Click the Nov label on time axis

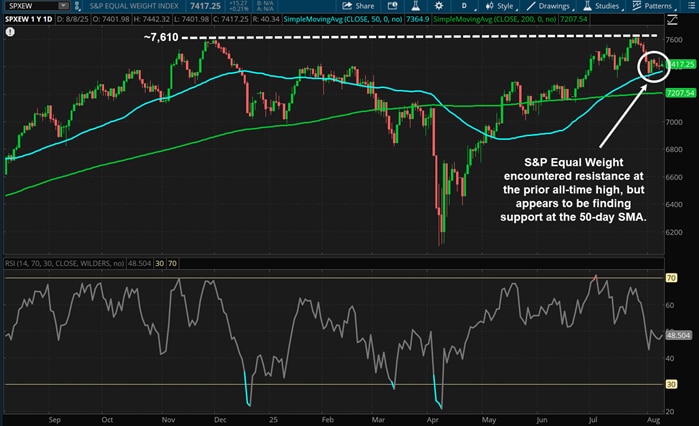168,420
